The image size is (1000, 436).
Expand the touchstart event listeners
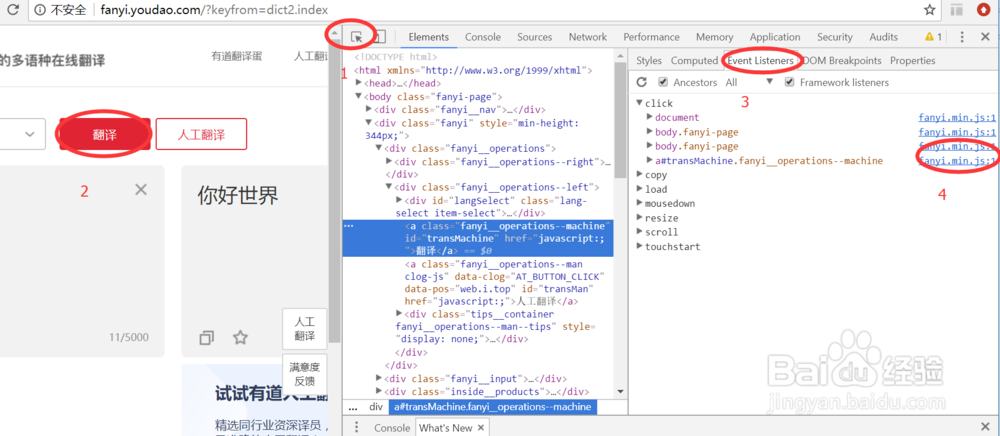[640, 247]
